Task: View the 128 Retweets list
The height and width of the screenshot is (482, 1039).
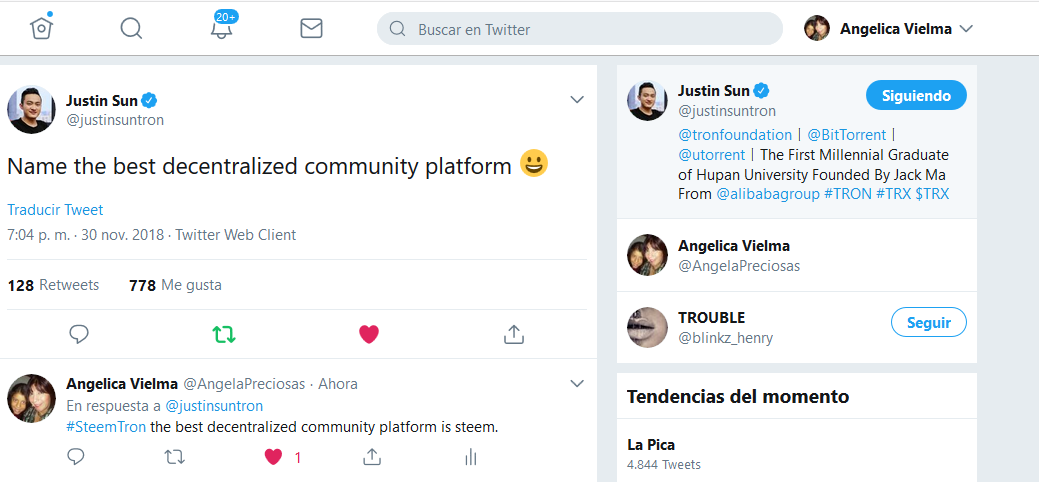Action: 53,285
